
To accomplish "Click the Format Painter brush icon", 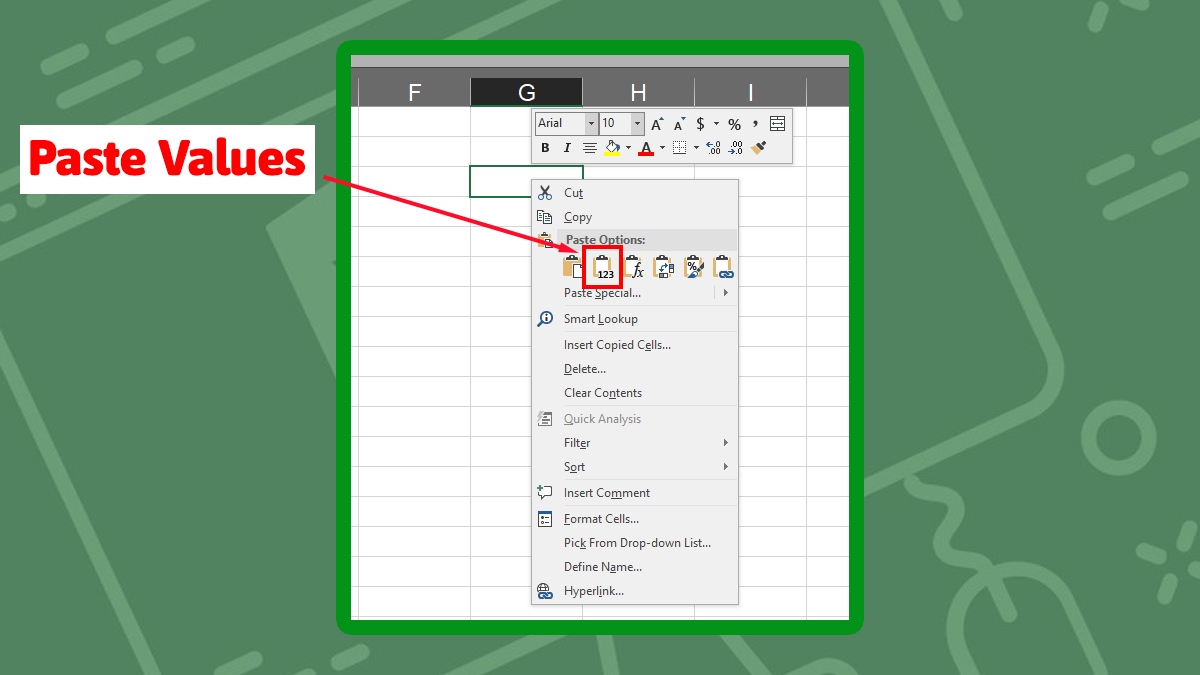I will click(759, 148).
